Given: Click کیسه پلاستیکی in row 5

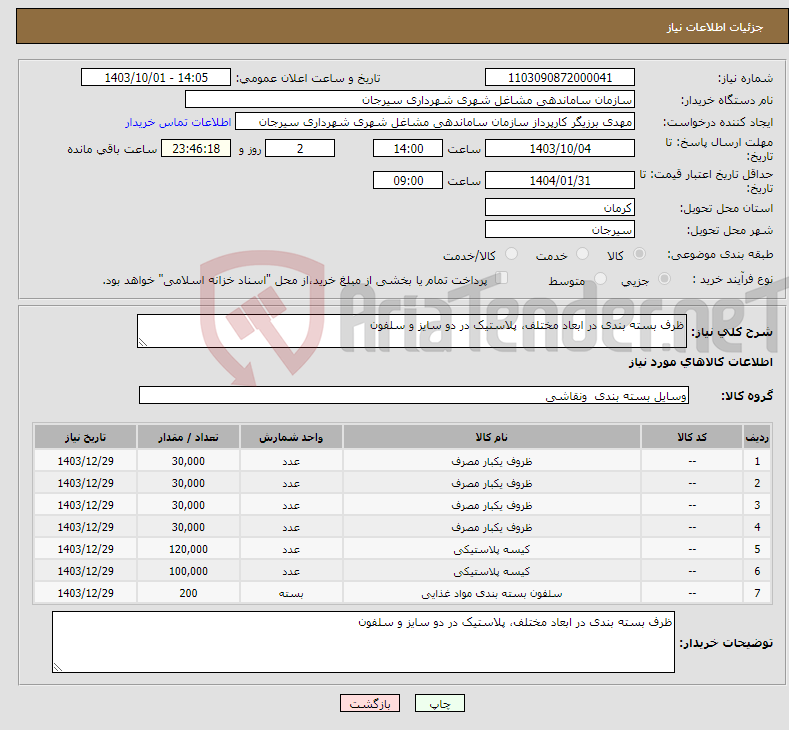Looking at the screenshot, I should (x=492, y=549).
